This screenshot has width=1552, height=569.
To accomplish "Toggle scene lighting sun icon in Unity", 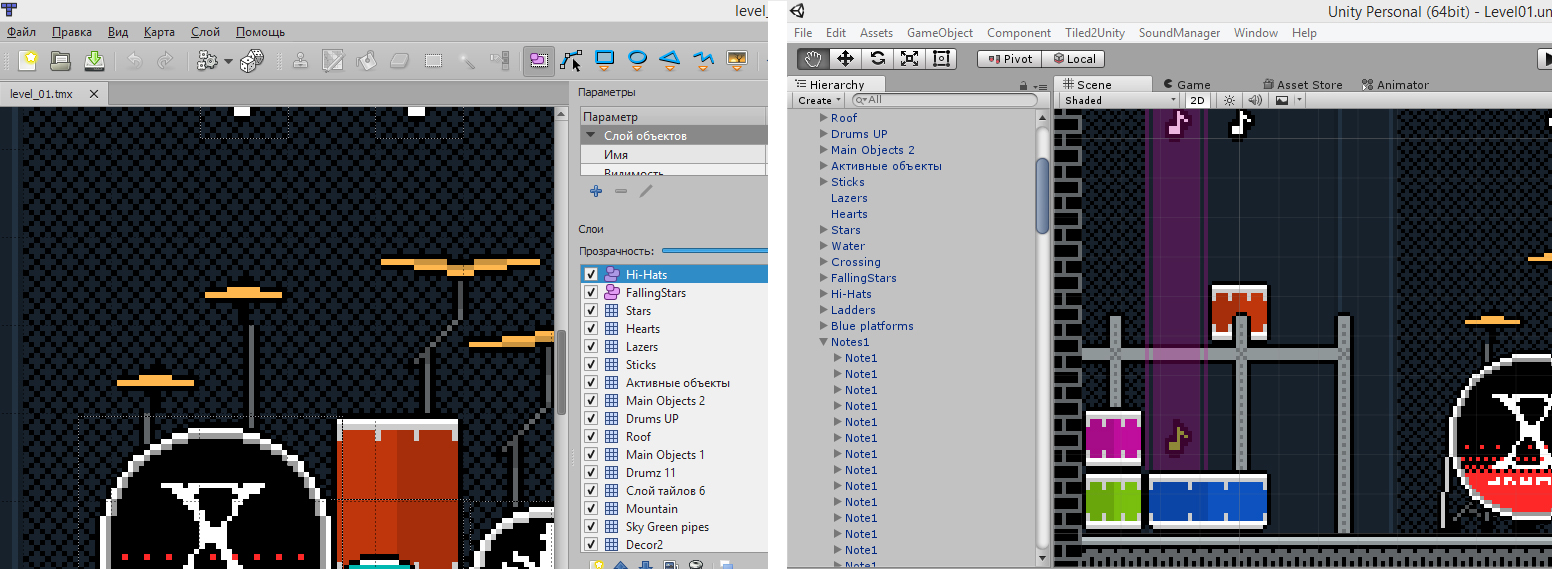I will (1229, 100).
